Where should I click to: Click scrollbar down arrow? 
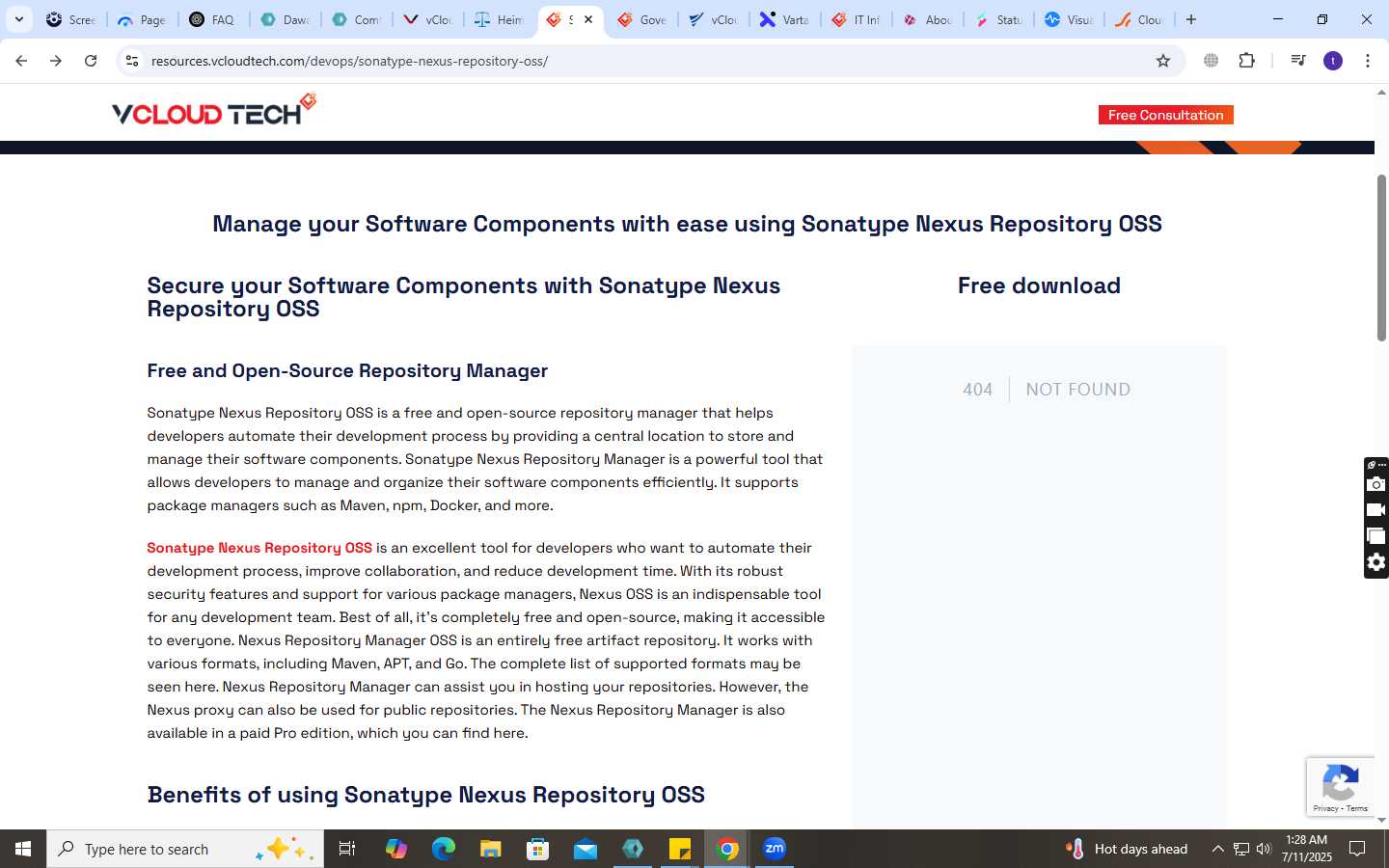[x=1381, y=820]
